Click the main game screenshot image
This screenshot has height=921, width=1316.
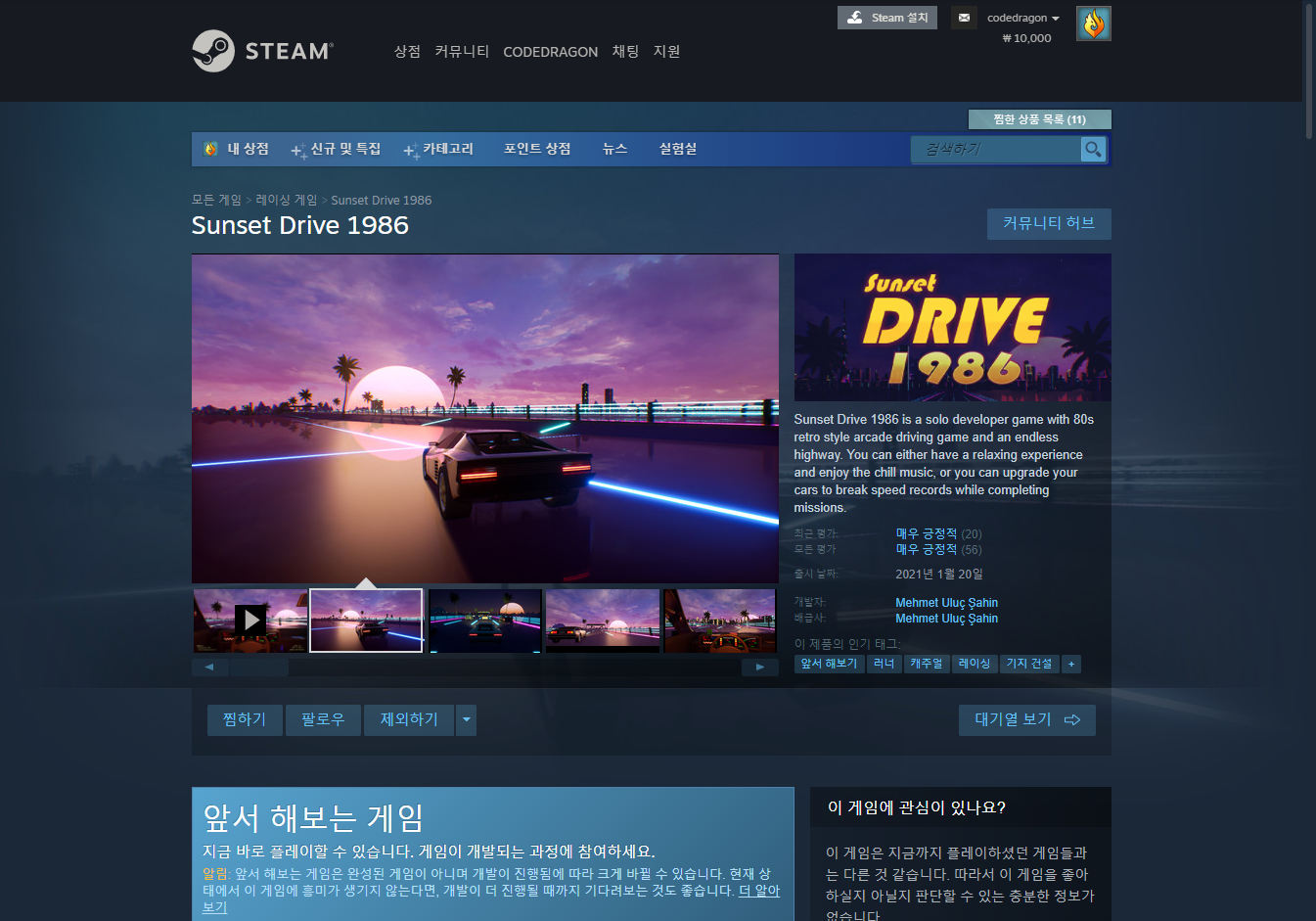[485, 419]
